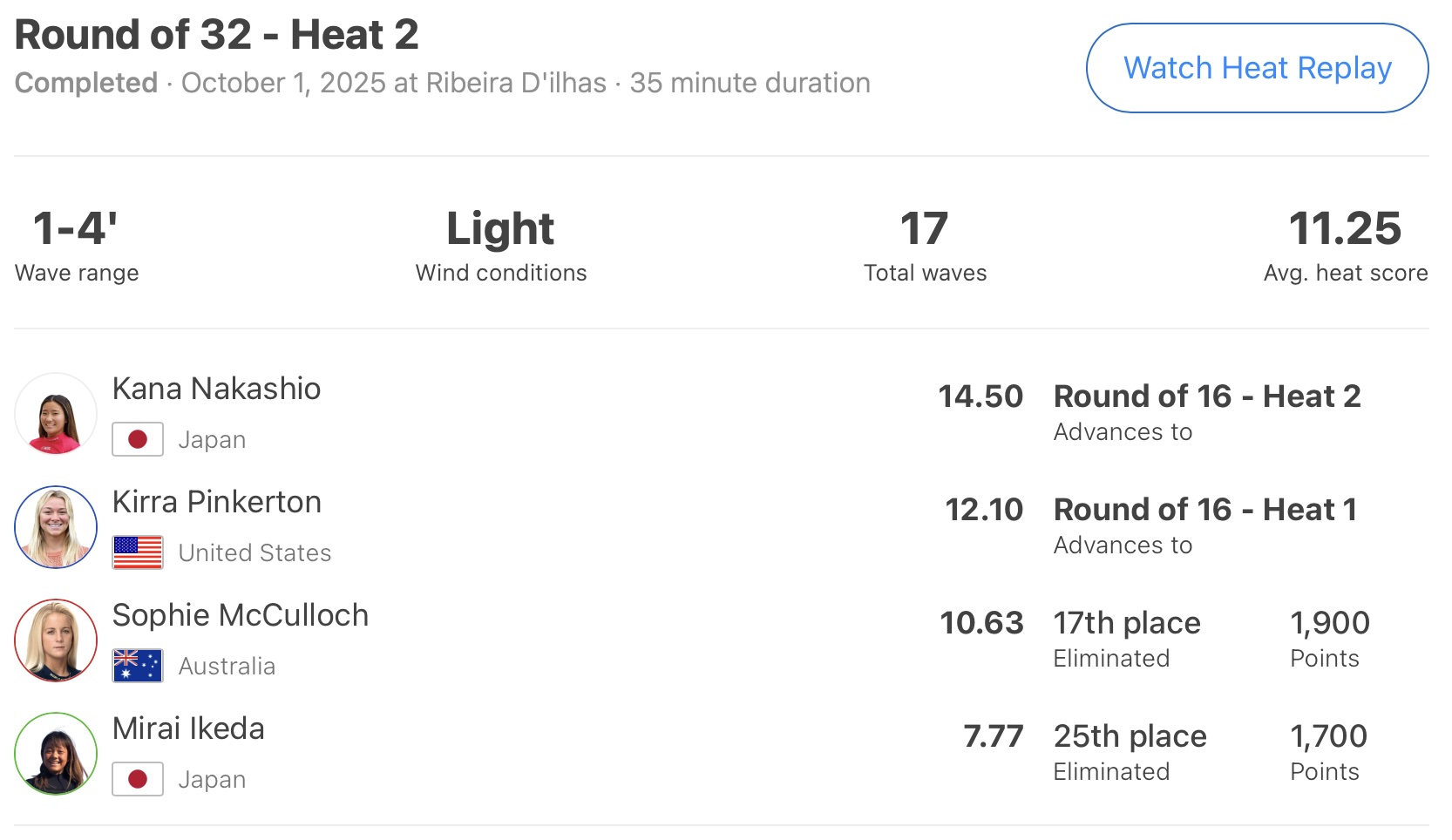The image size is (1452, 840).
Task: Click the Round of 32 - Heat 2 heading
Action: 217,35
